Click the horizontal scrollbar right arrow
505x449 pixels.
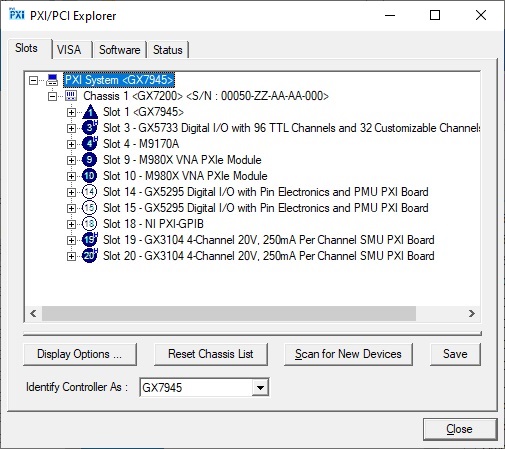(472, 313)
